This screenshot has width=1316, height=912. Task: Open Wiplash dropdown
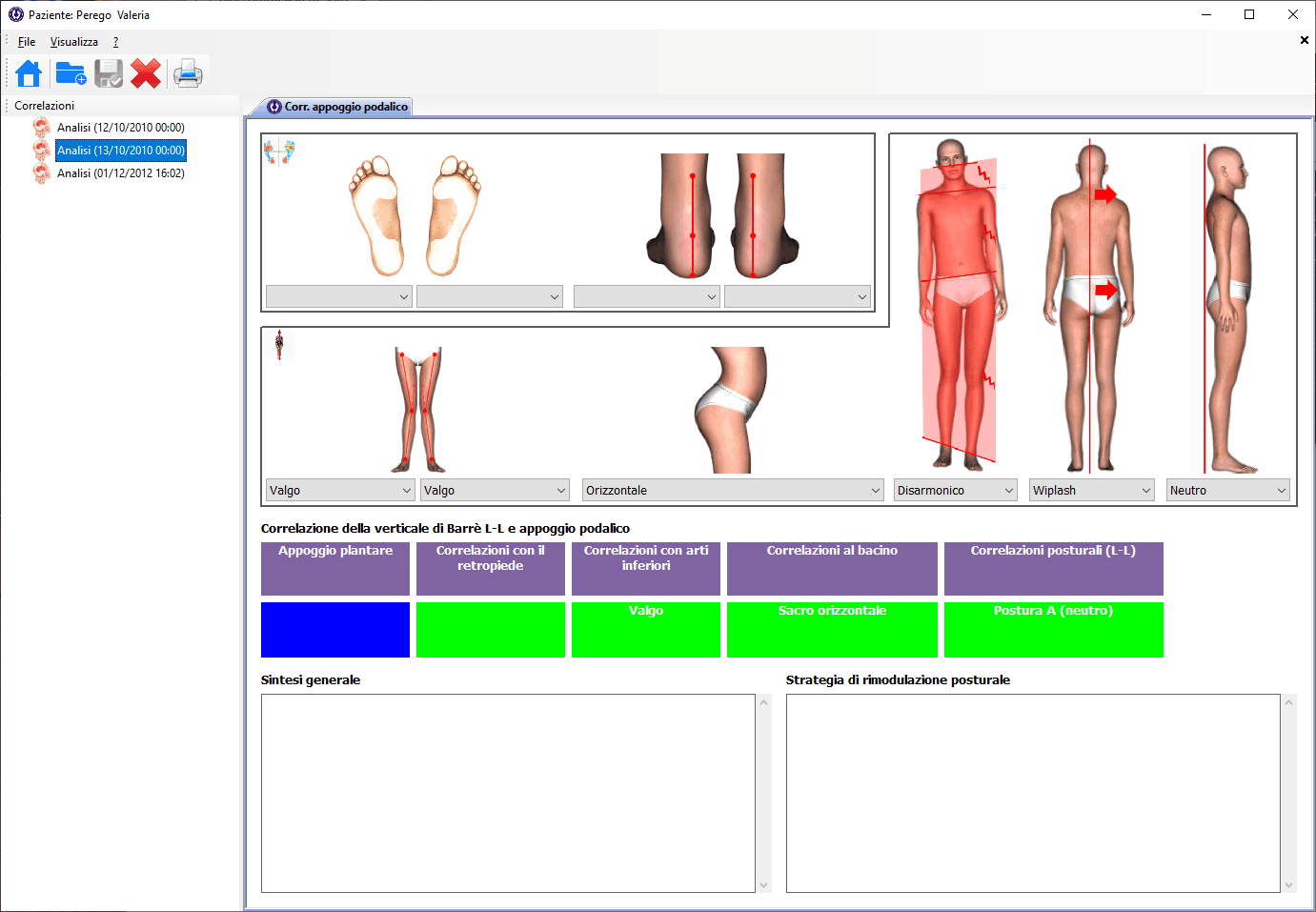1092,490
